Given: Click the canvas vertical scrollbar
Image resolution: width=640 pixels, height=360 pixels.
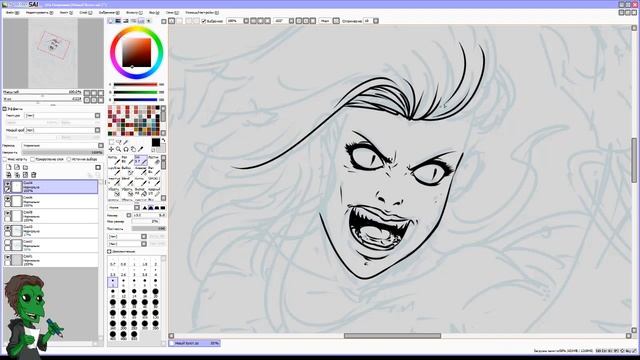Looking at the screenshot, I should [634, 160].
